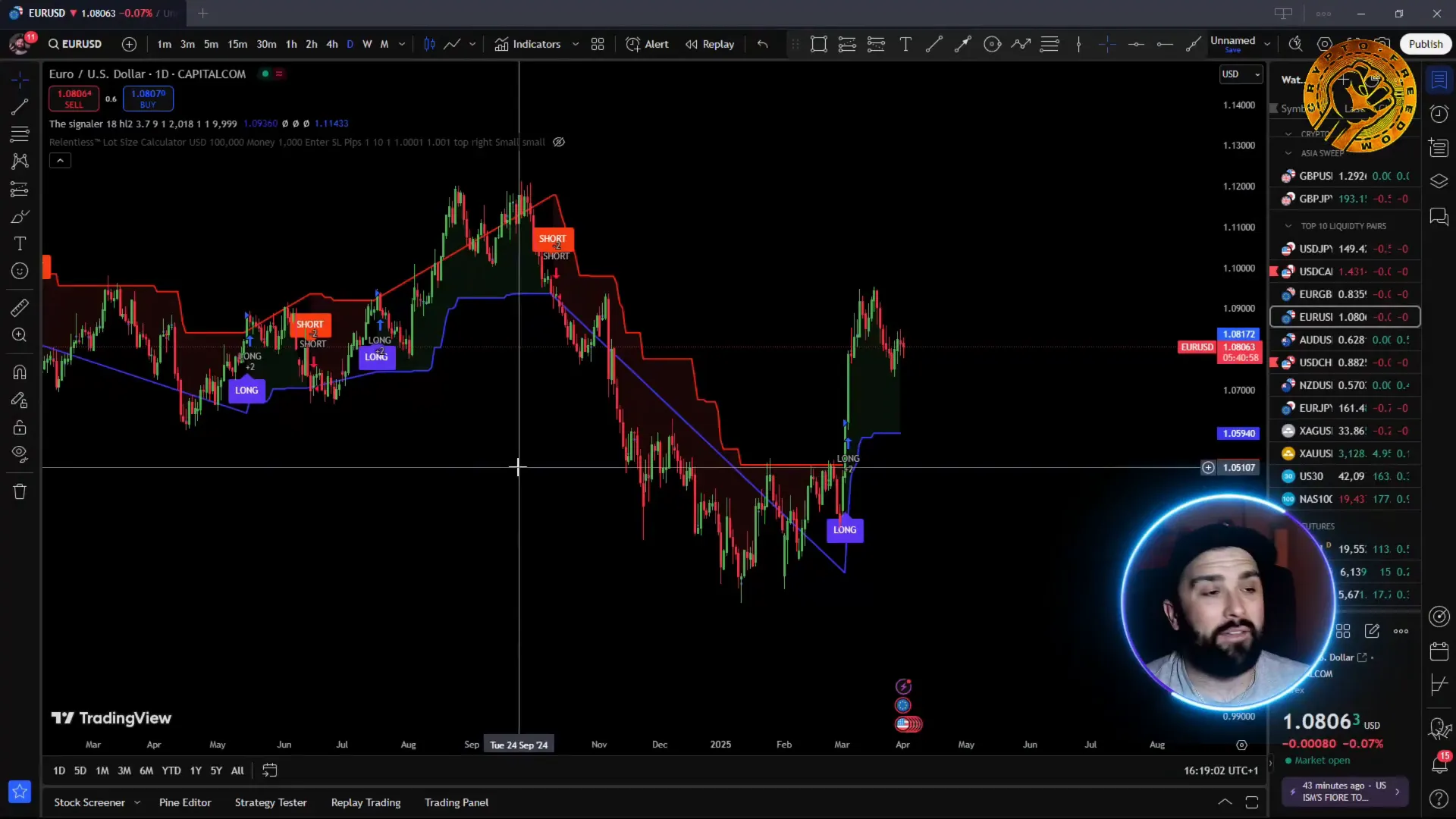Set range to All
This screenshot has width=1456, height=819.
[x=237, y=770]
